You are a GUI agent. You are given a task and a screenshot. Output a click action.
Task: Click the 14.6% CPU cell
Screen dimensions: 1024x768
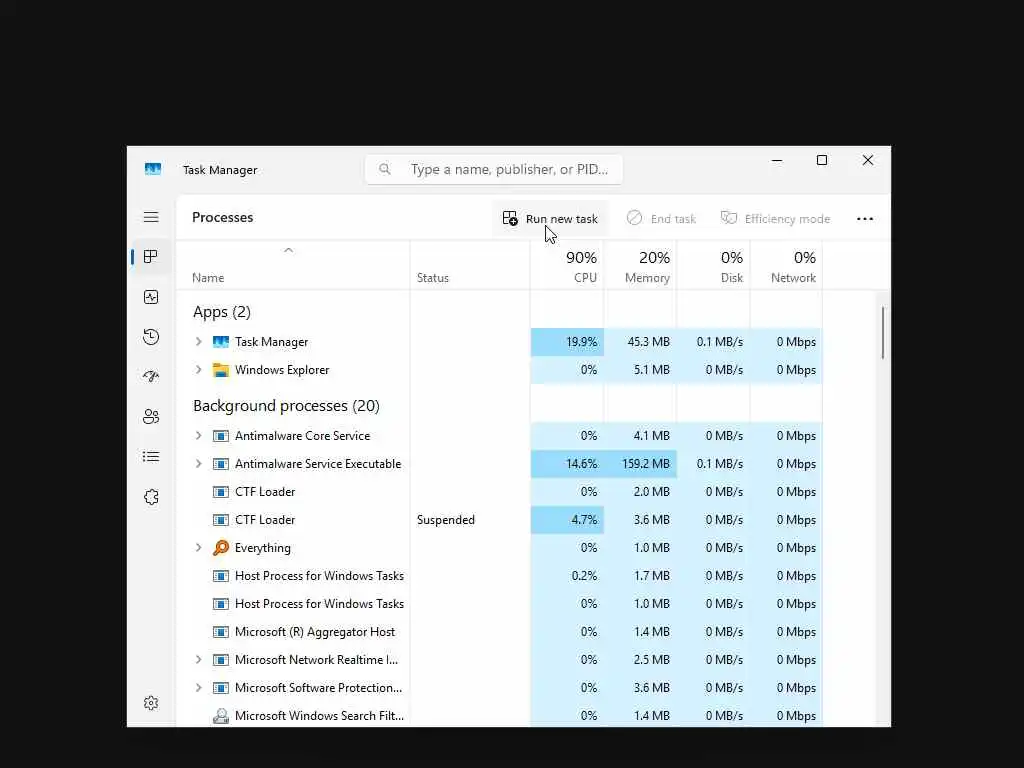567,464
